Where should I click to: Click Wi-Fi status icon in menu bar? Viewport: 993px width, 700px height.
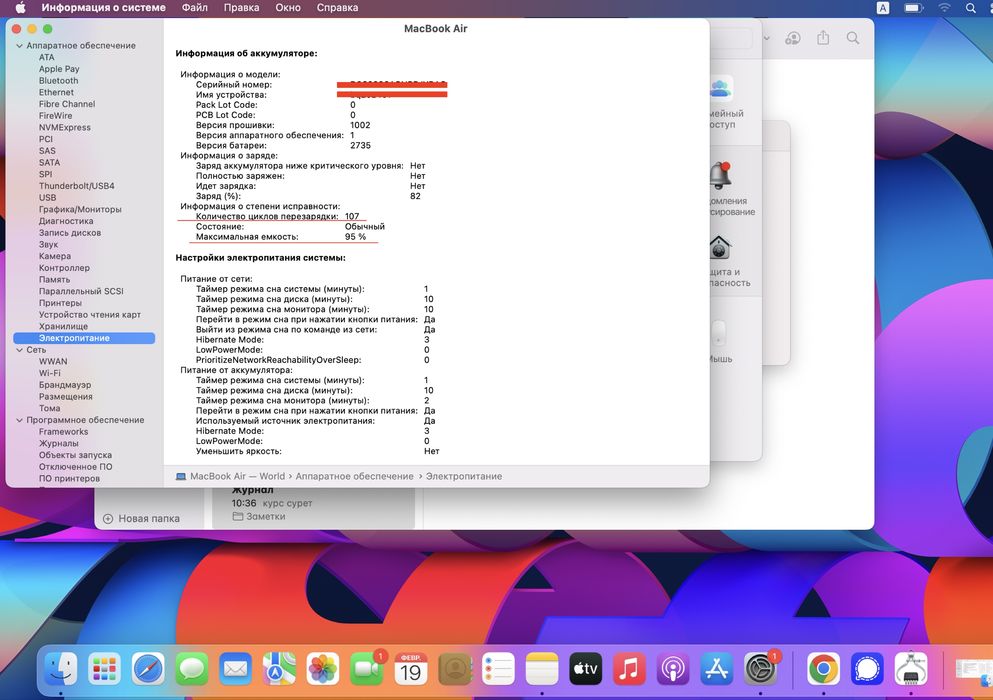(944, 8)
